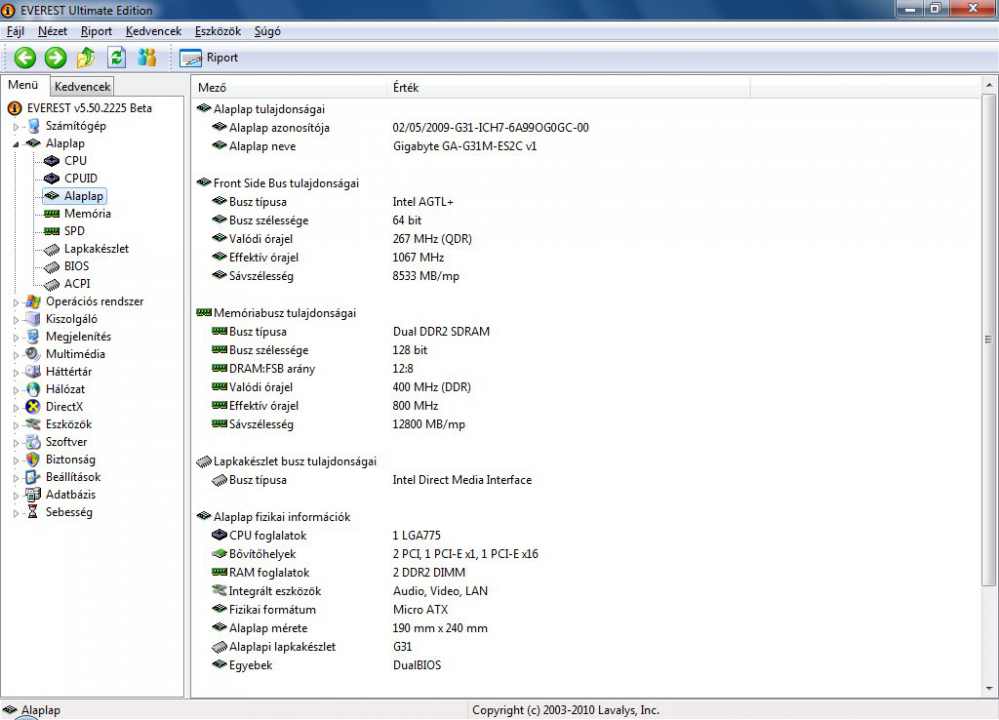Select Fizikai formátum Micro ATX row
The image size is (999, 720).
[x=330, y=610]
